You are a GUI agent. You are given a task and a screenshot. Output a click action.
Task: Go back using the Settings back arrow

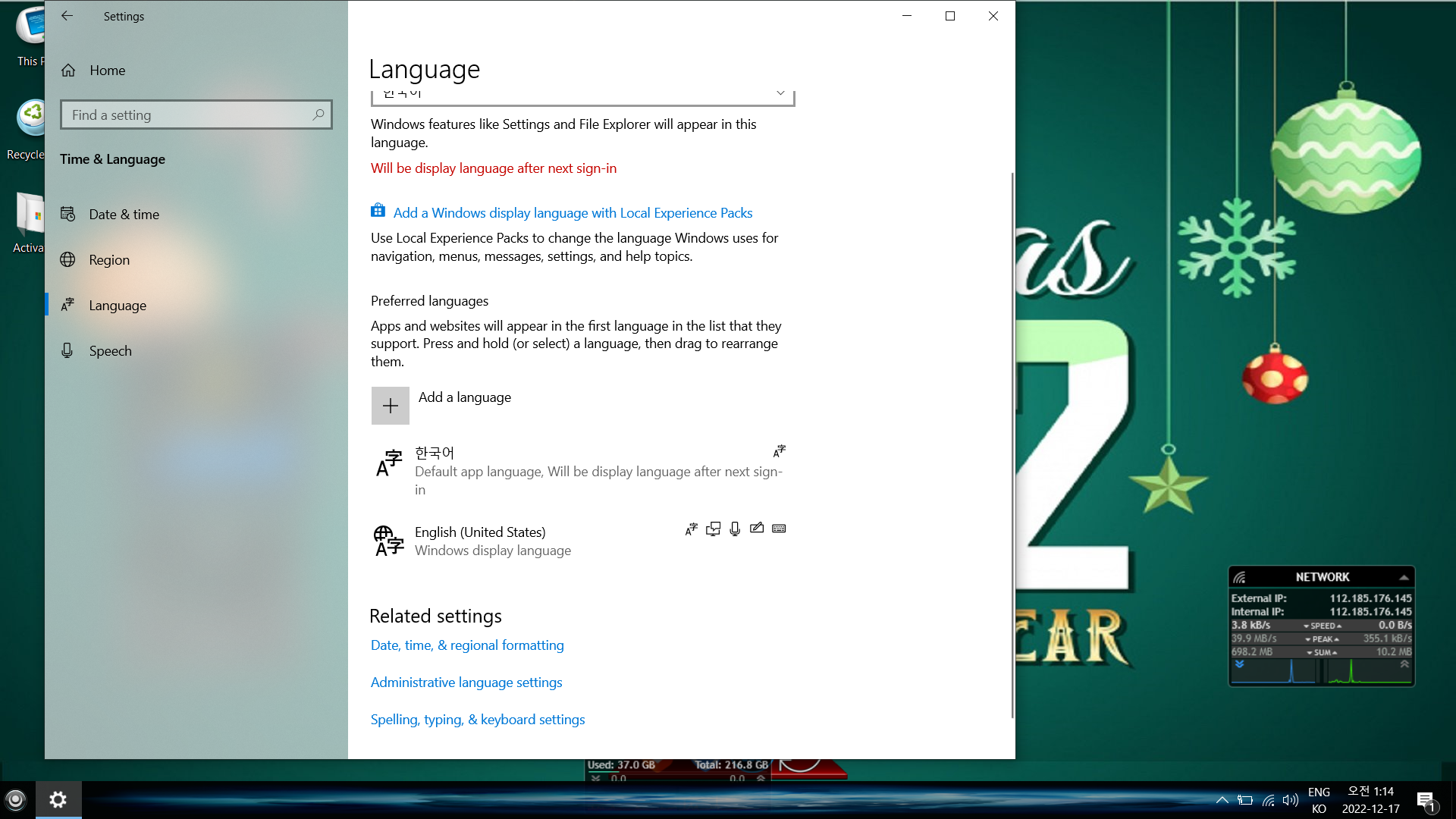[67, 16]
